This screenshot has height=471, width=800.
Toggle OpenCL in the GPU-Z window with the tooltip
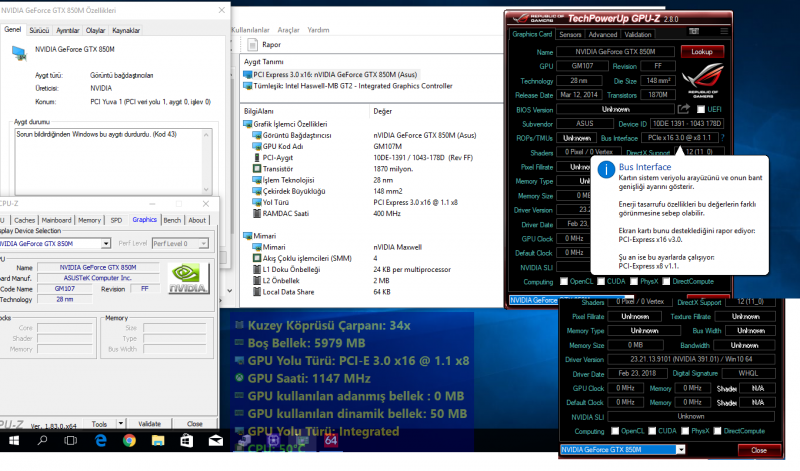point(564,281)
